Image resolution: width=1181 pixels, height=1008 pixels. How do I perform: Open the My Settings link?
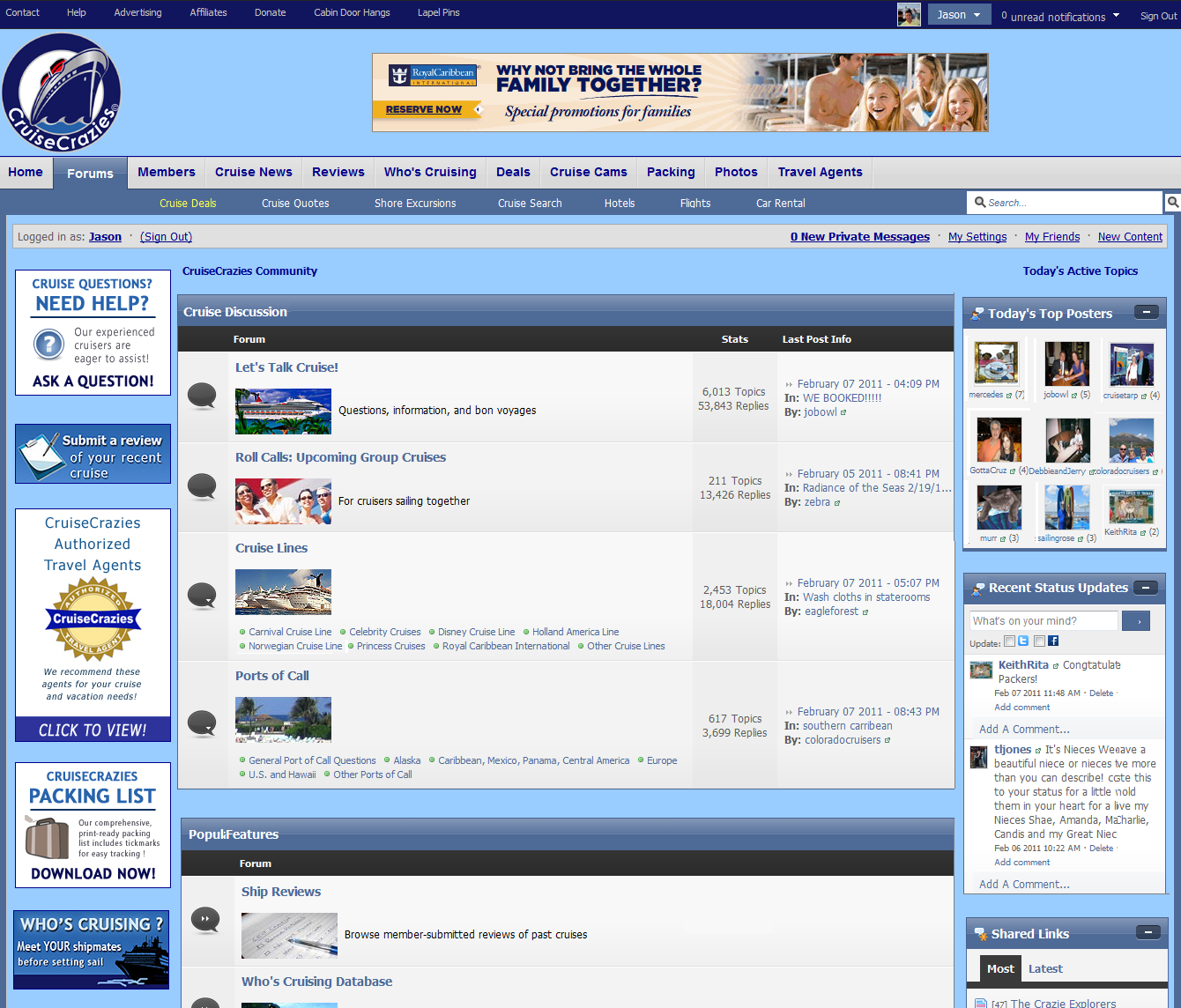(x=977, y=237)
